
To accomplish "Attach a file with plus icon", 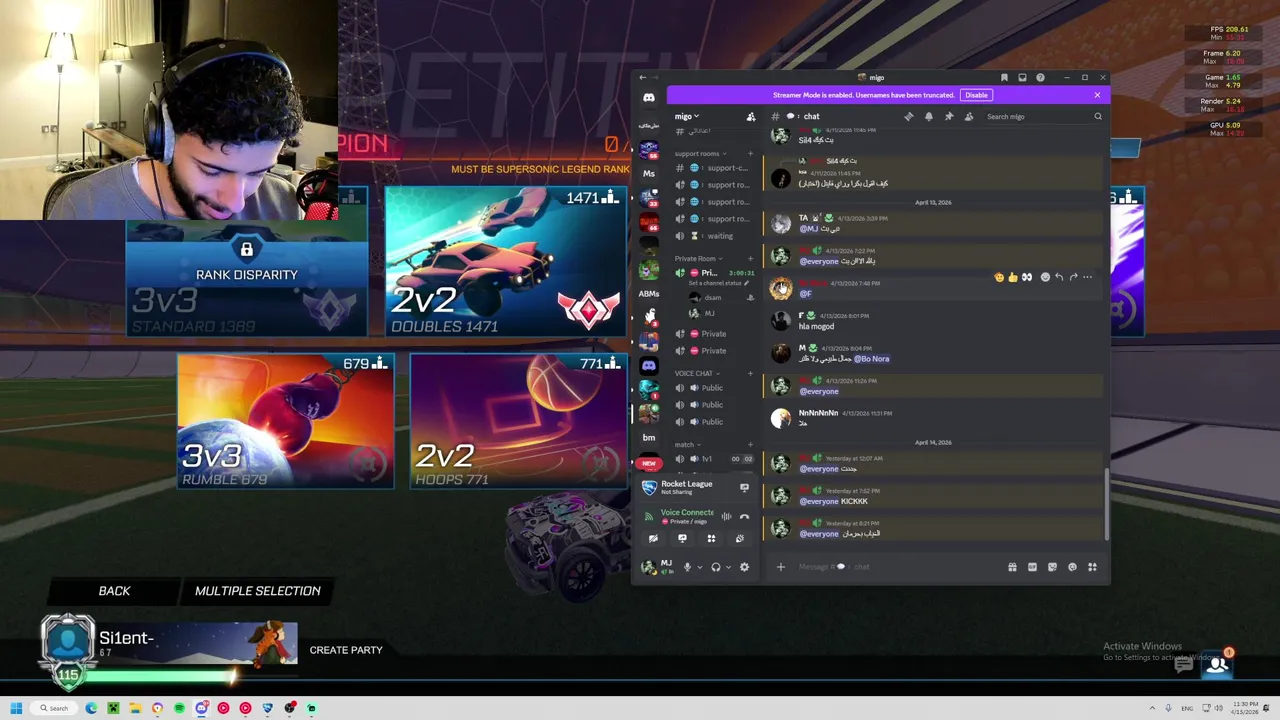I will (781, 567).
